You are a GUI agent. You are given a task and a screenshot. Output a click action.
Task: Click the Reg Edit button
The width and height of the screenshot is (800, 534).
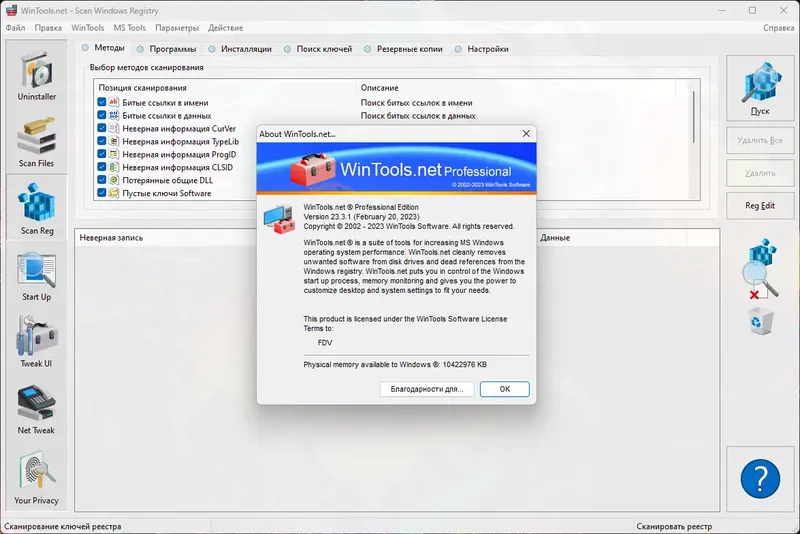[760, 206]
